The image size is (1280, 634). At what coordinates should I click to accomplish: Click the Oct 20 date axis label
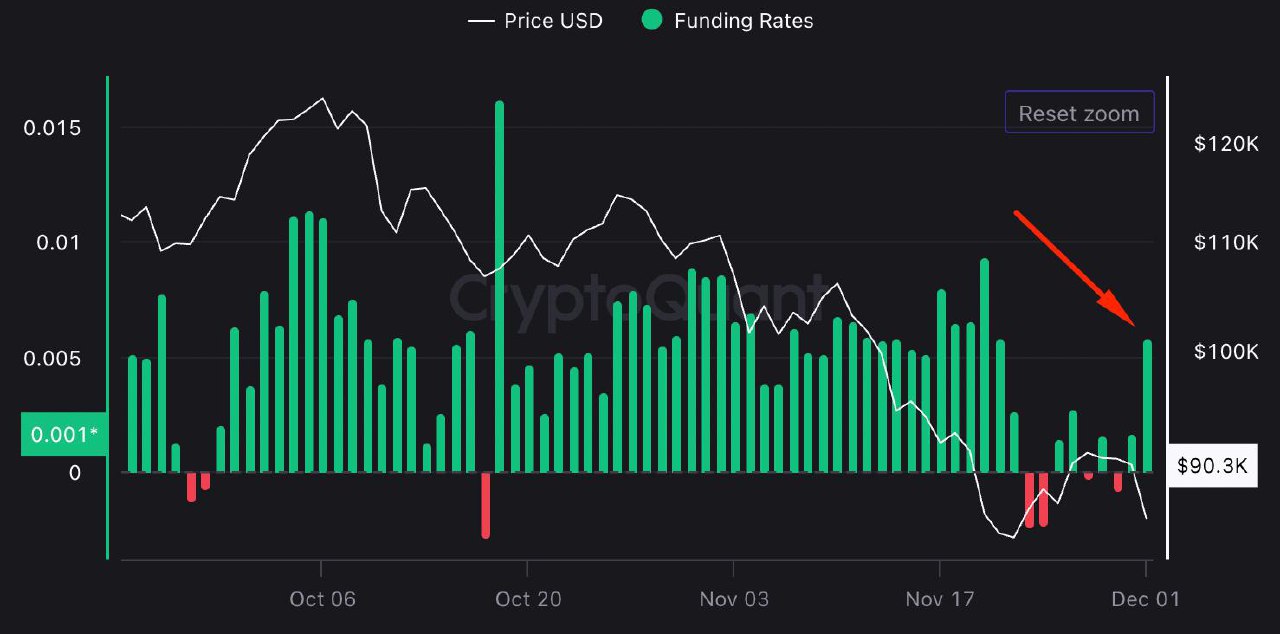point(528,599)
